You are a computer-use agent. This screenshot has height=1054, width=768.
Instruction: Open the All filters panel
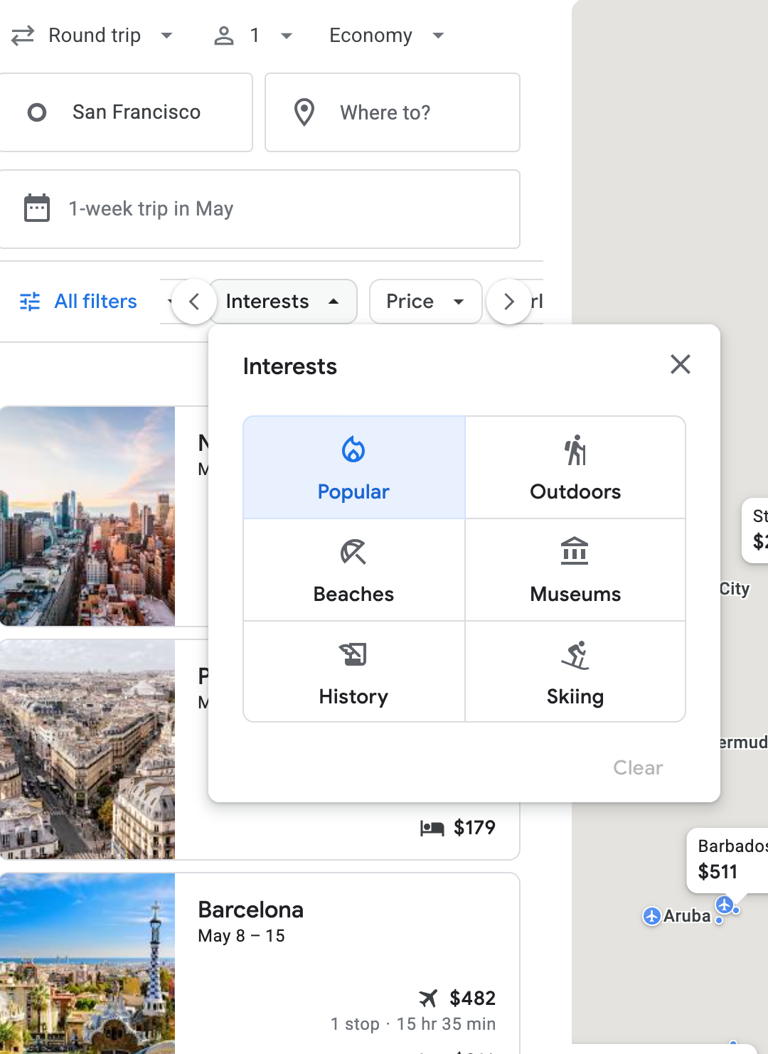(77, 301)
